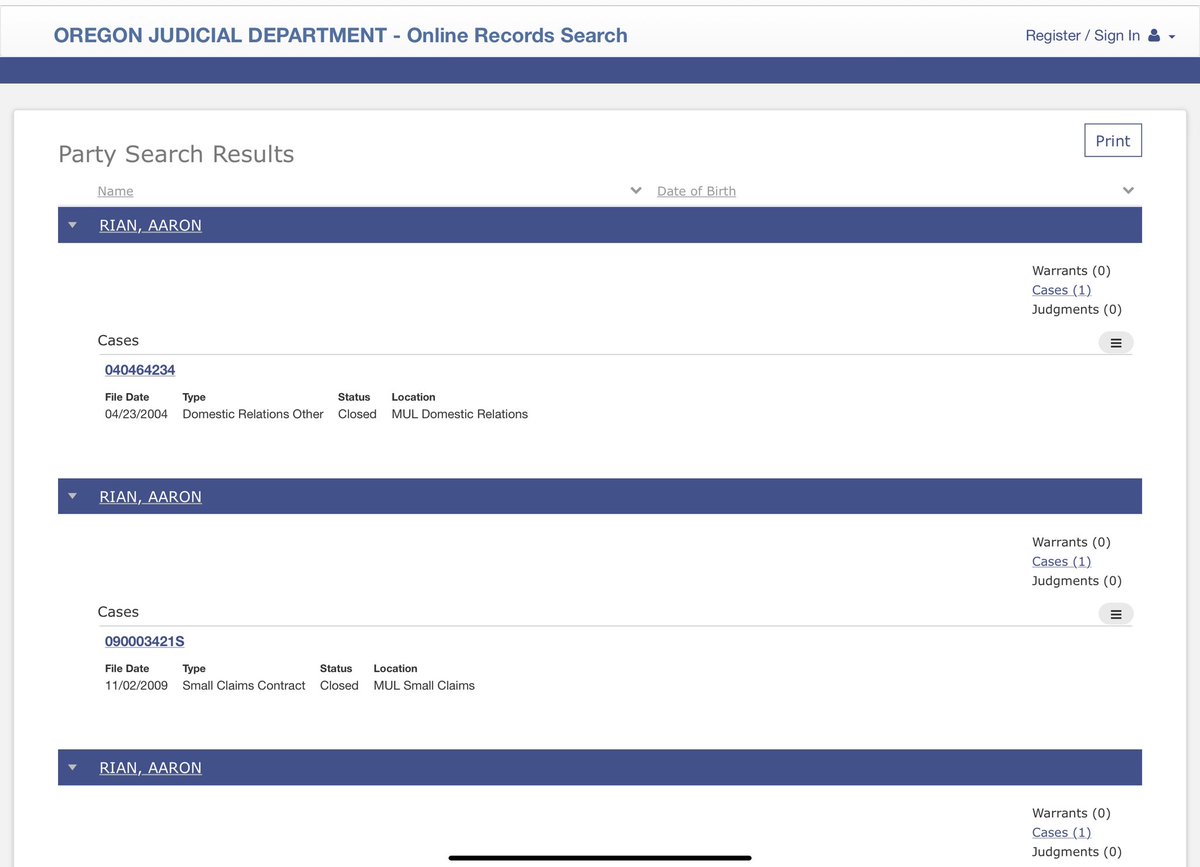Select file date 11/02/2009
Image resolution: width=1200 pixels, height=867 pixels.
click(137, 685)
